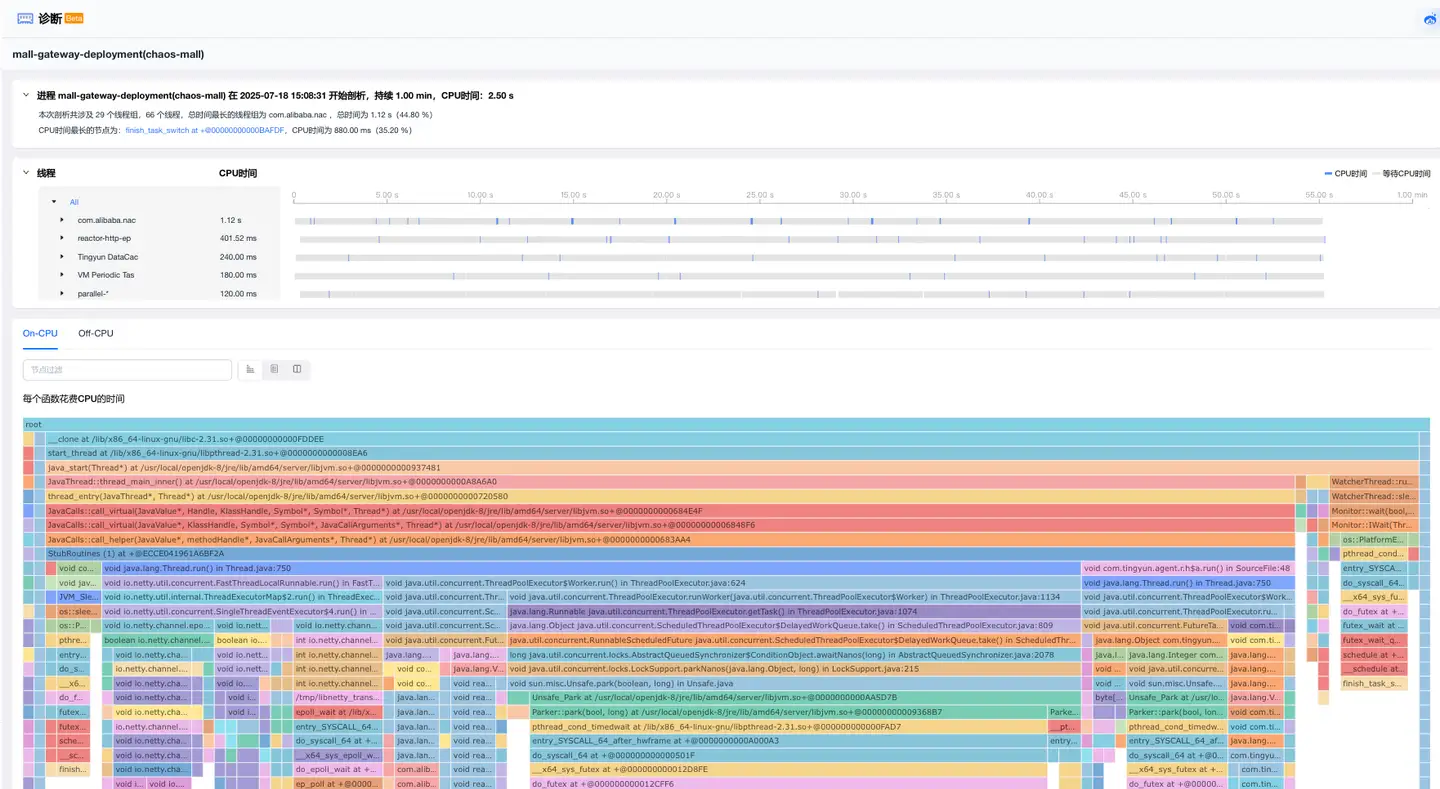
Task: Select the side-by-side split view icon
Action: (297, 370)
